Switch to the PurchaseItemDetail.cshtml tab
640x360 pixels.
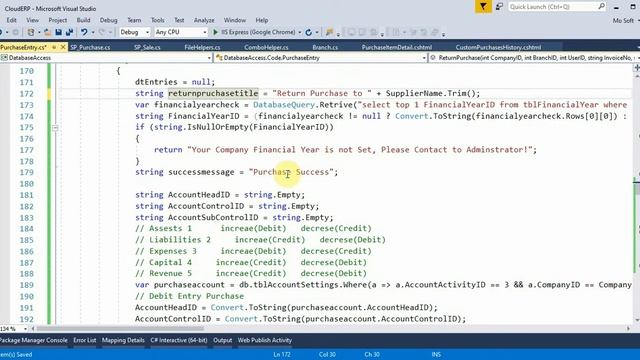point(396,47)
